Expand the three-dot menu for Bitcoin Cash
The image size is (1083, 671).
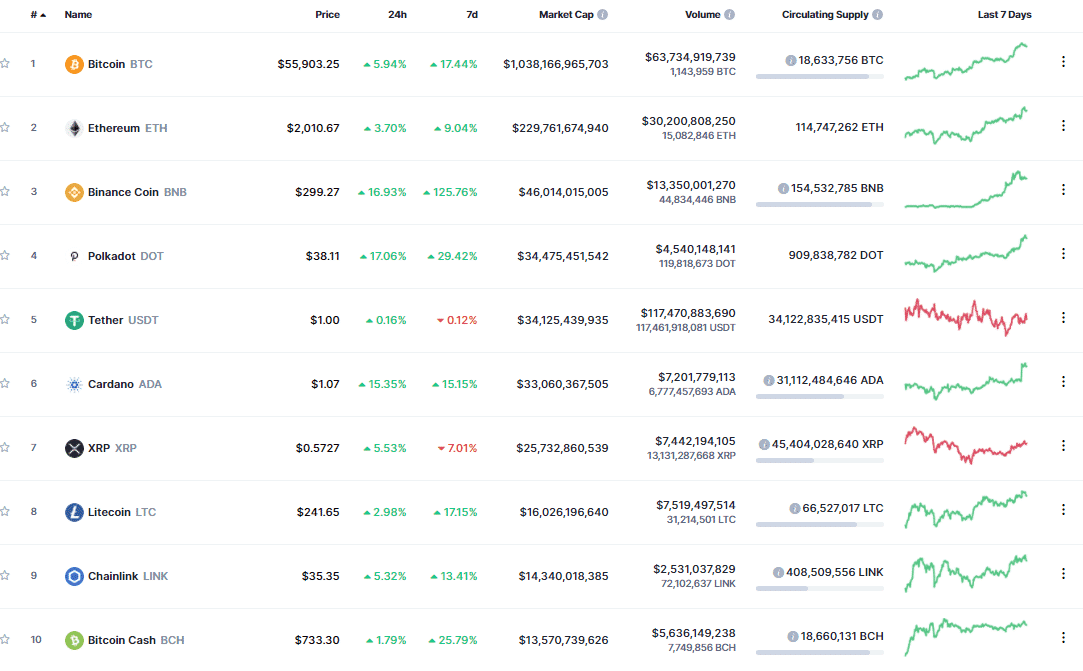1063,638
